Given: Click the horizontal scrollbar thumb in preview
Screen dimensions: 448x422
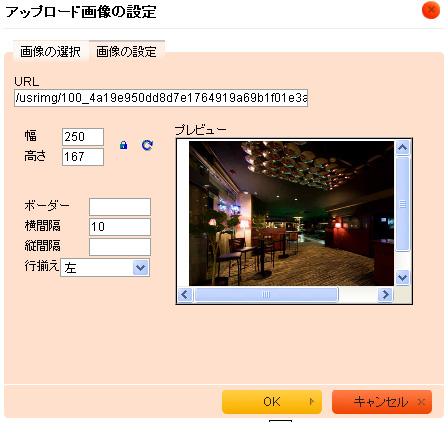Looking at the screenshot, I should [266, 295].
